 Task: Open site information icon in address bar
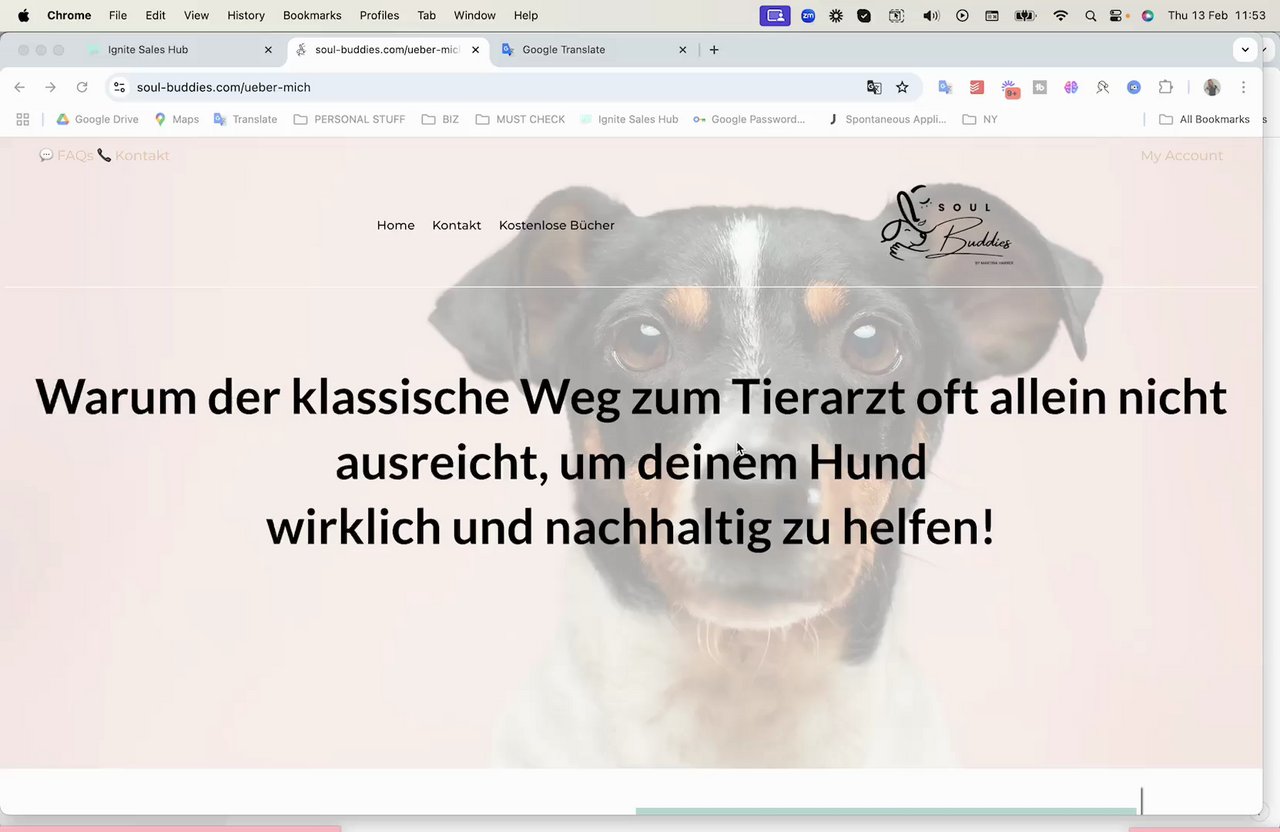[120, 87]
